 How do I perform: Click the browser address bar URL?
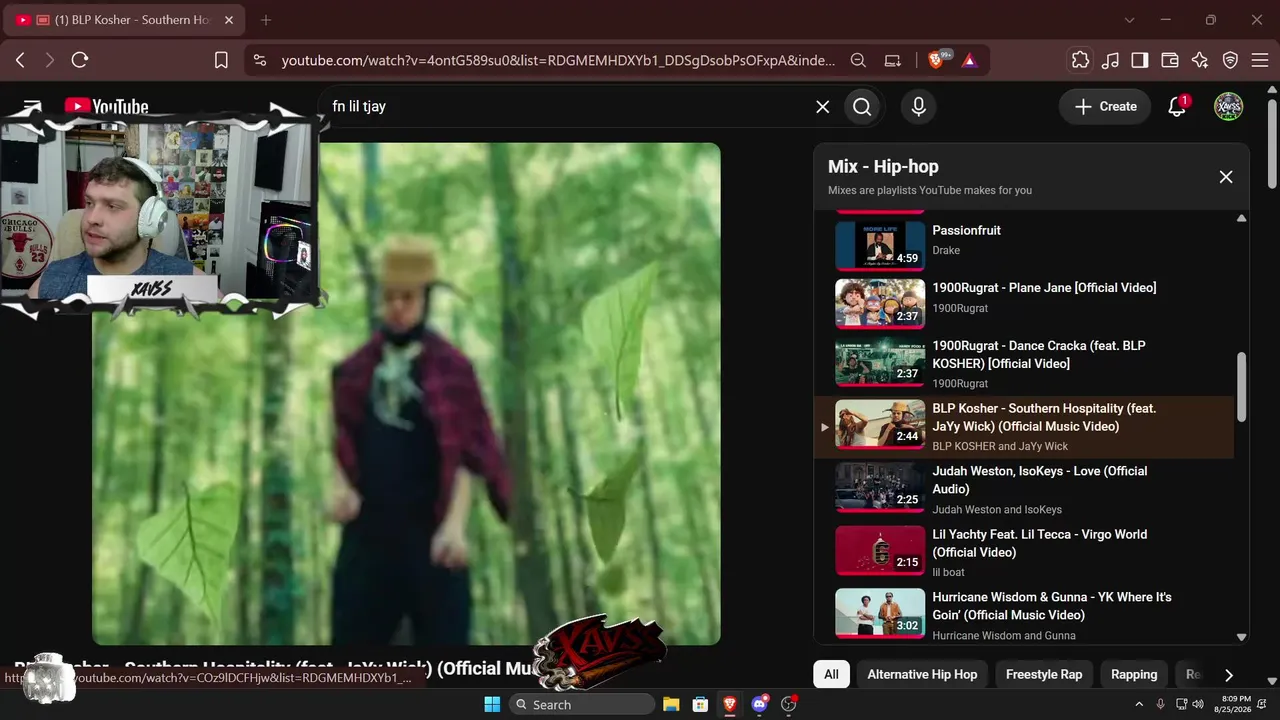tap(558, 60)
